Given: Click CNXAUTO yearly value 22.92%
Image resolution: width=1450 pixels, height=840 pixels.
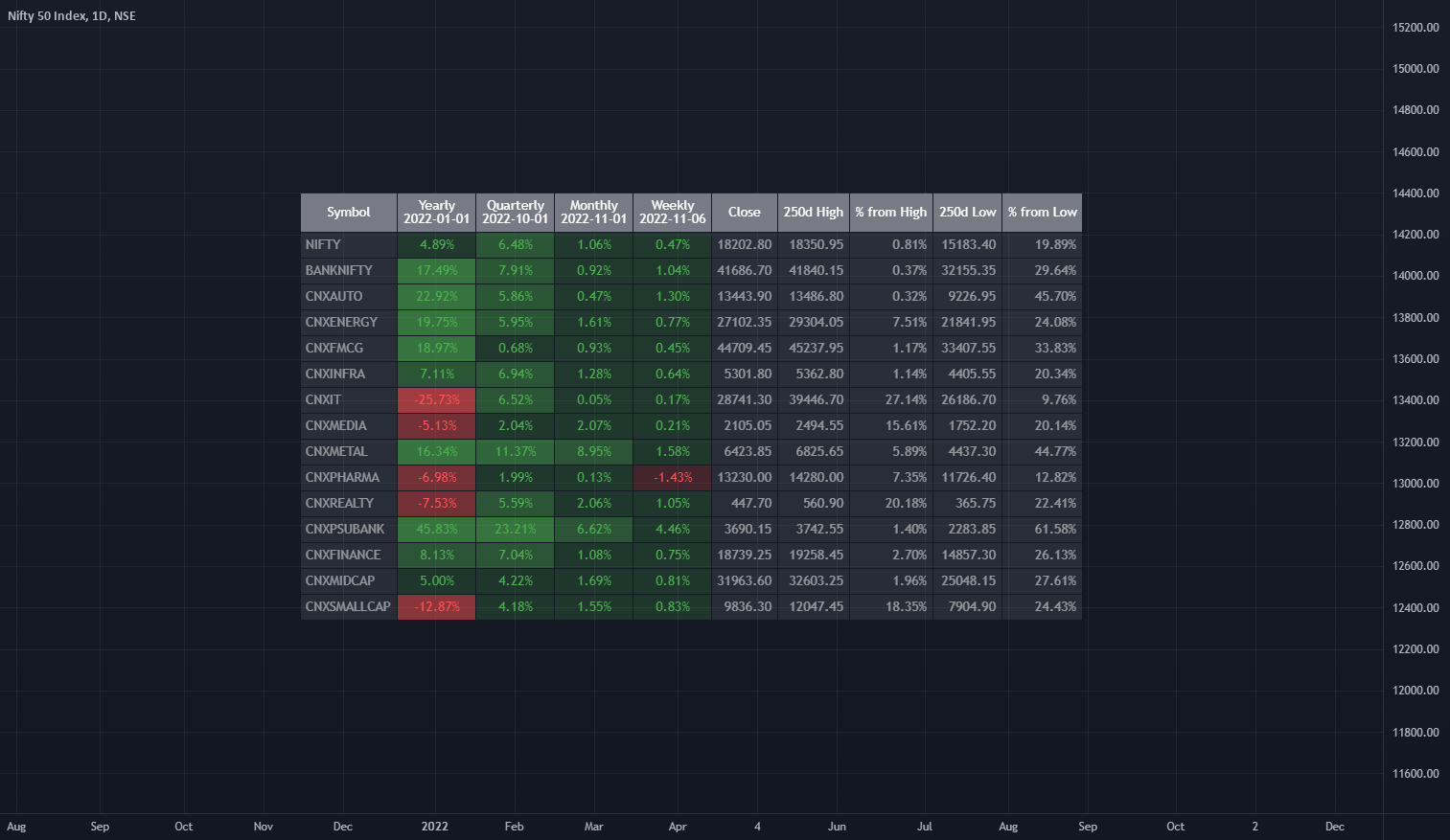Looking at the screenshot, I should click(437, 297).
